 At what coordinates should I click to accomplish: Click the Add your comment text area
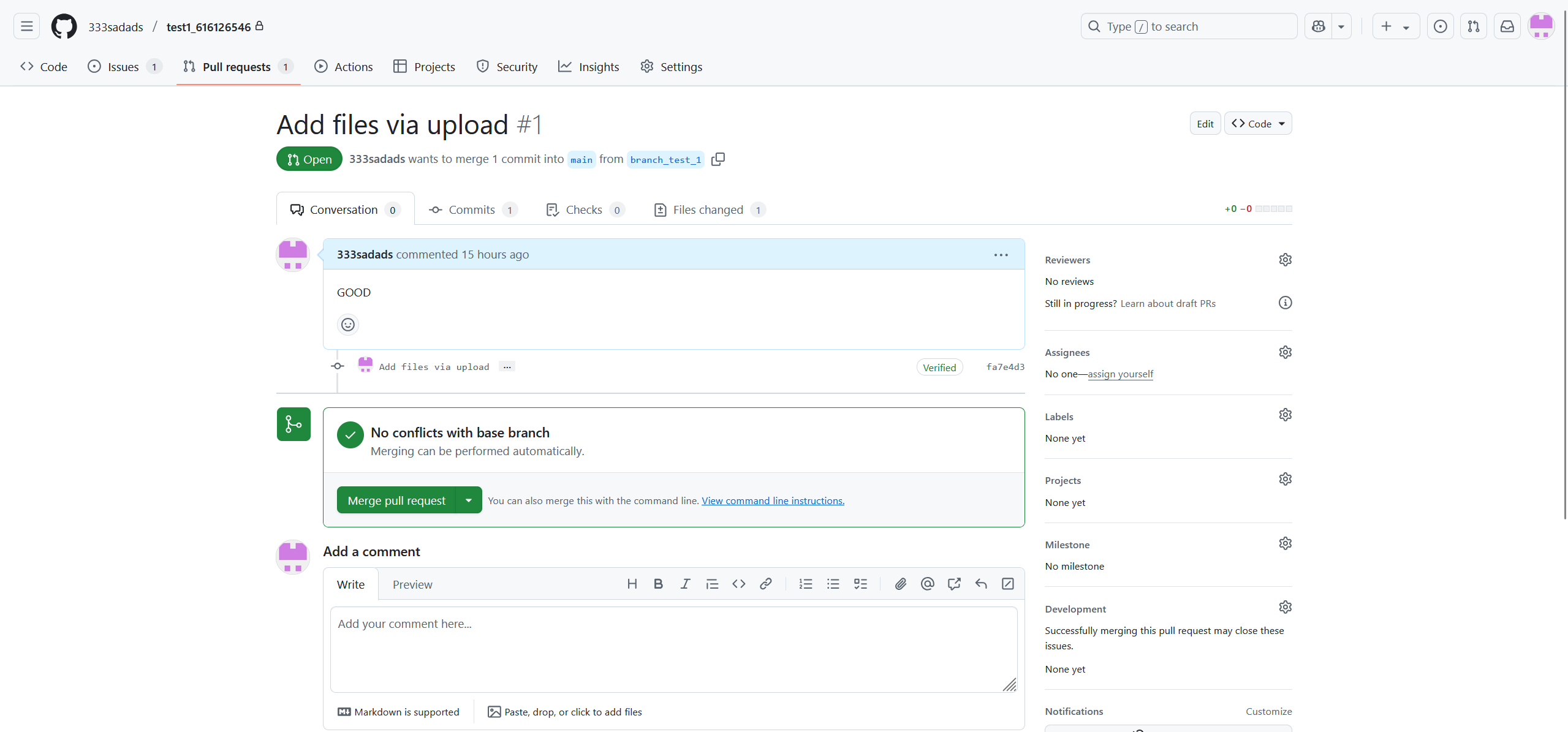[x=673, y=649]
